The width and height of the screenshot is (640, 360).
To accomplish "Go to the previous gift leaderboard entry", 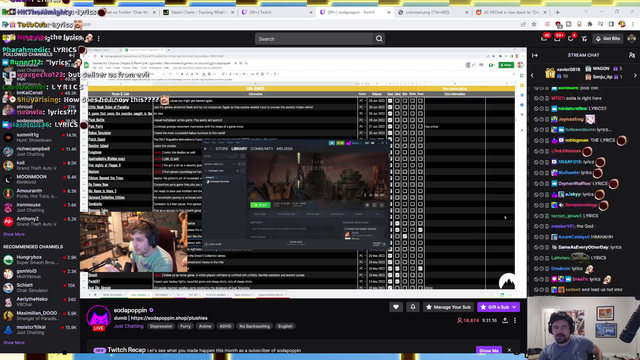I will coord(532,75).
